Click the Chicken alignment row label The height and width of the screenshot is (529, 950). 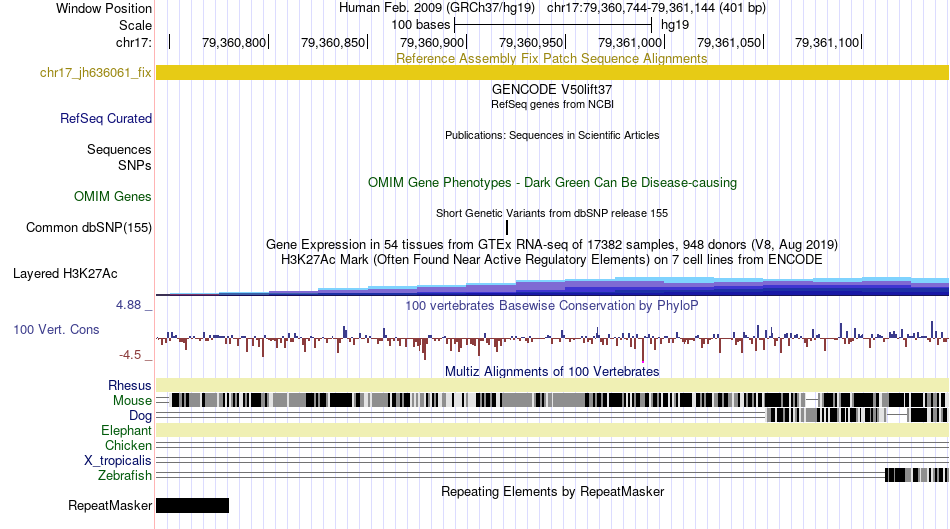tap(128, 445)
